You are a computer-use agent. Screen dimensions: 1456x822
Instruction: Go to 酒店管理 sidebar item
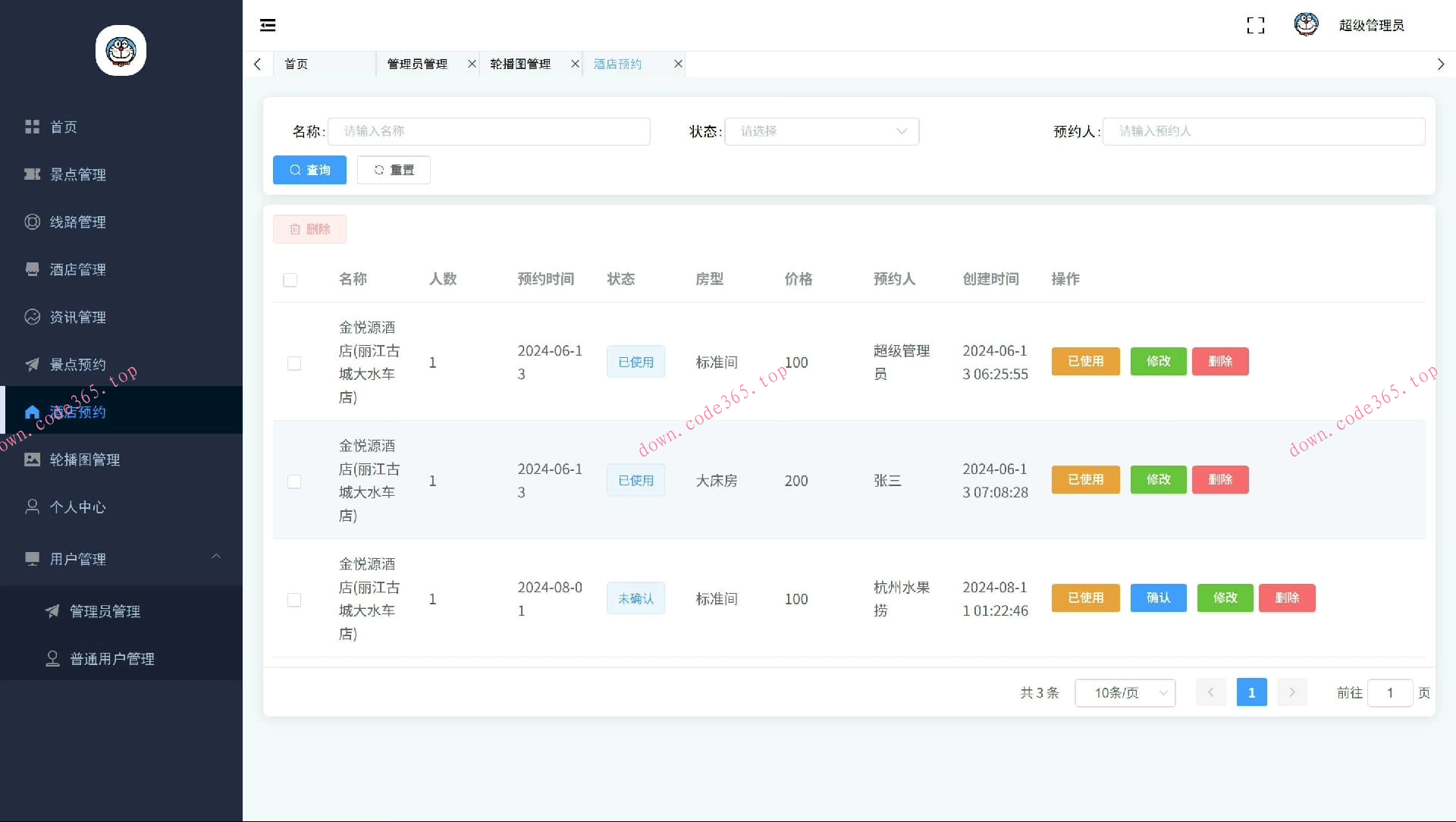(x=77, y=269)
